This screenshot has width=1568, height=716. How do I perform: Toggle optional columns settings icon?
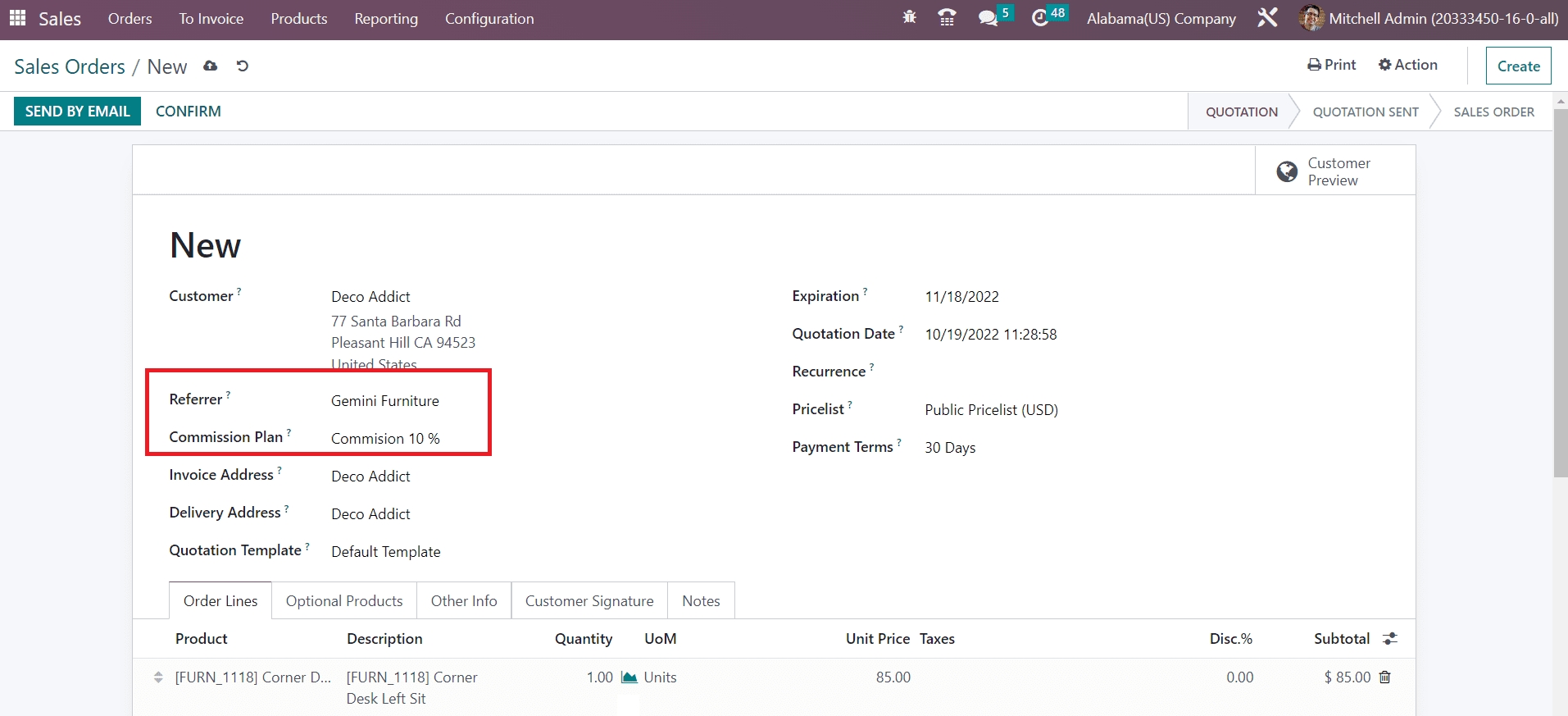pyautogui.click(x=1390, y=639)
